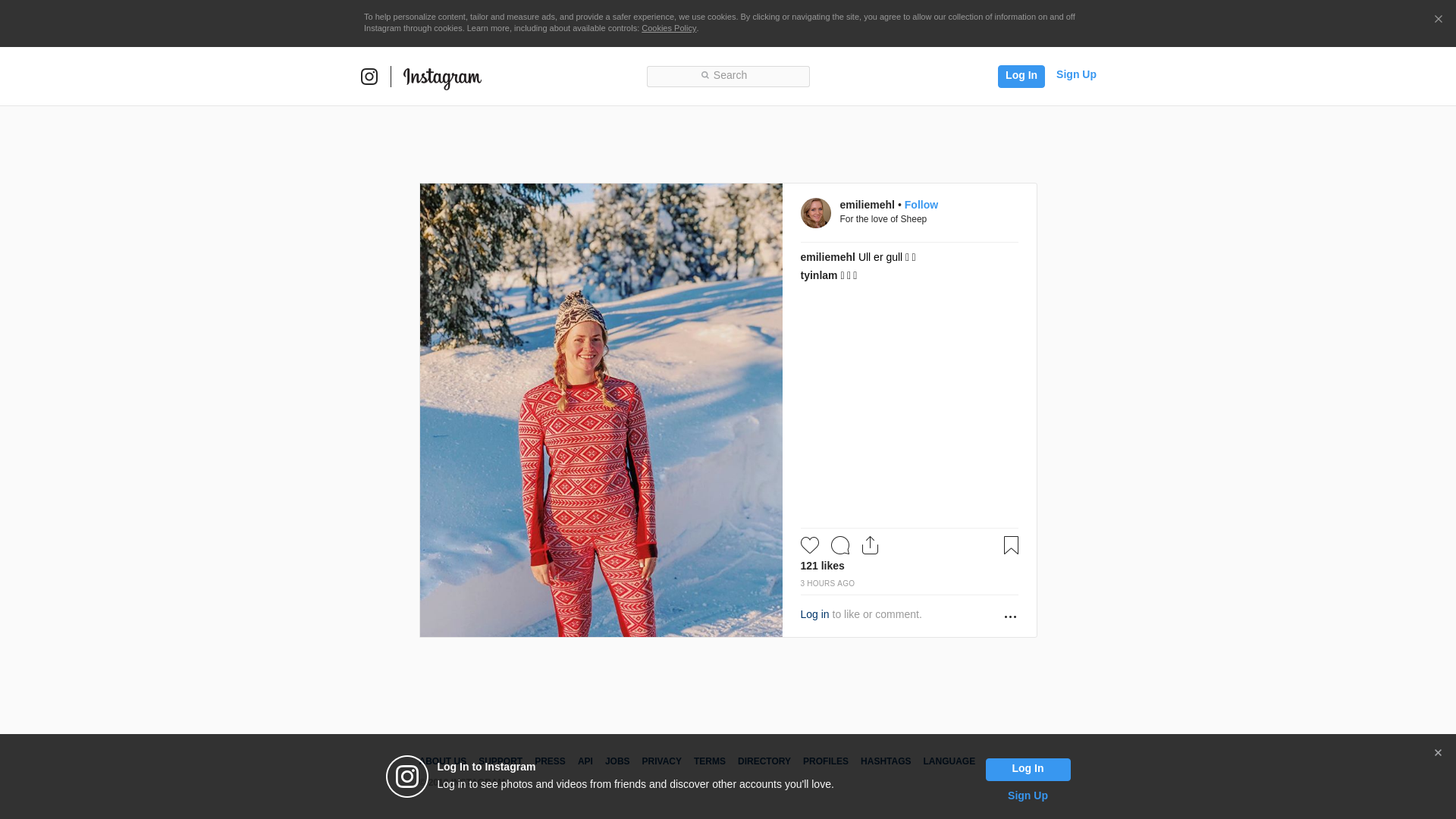Image resolution: width=1456 pixels, height=819 pixels.
Task: Close the bottom login banner
Action: tap(1438, 753)
